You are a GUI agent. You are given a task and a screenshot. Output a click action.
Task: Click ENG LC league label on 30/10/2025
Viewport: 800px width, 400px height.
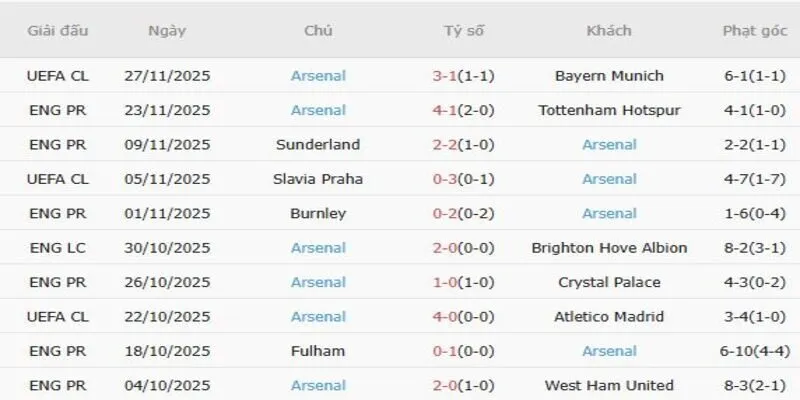click(x=58, y=248)
